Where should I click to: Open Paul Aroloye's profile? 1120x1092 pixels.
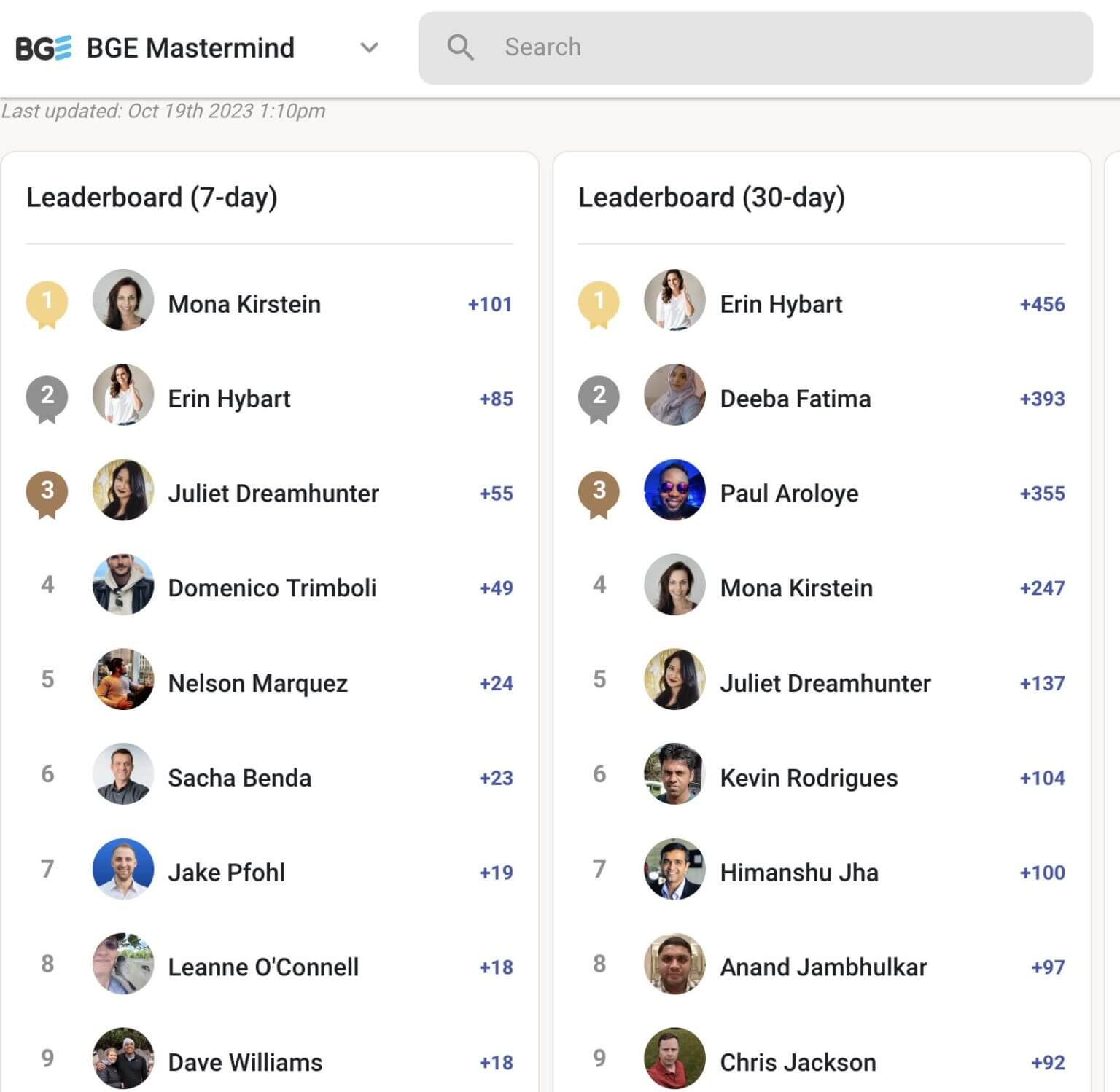[789, 494]
